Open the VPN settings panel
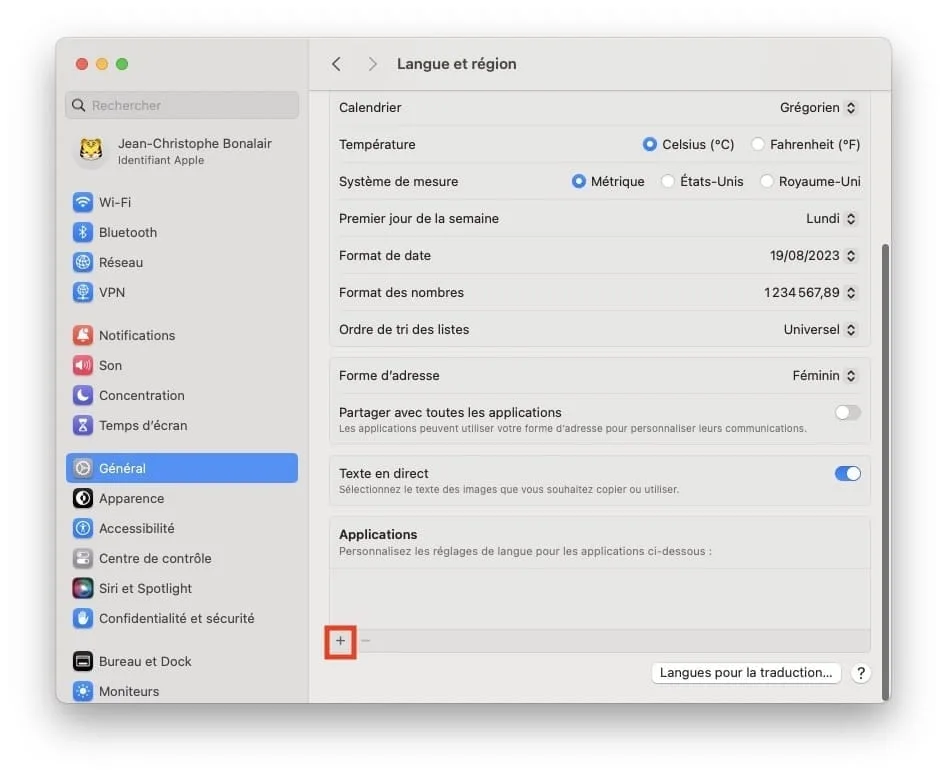Screen dimensions: 947x777 click(x=108, y=292)
